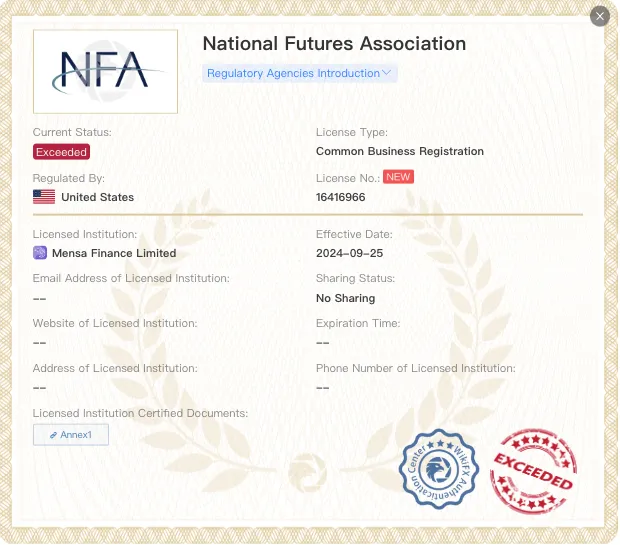The width and height of the screenshot is (620, 545).
Task: Click the Effective Date label
Action: [x=354, y=234]
